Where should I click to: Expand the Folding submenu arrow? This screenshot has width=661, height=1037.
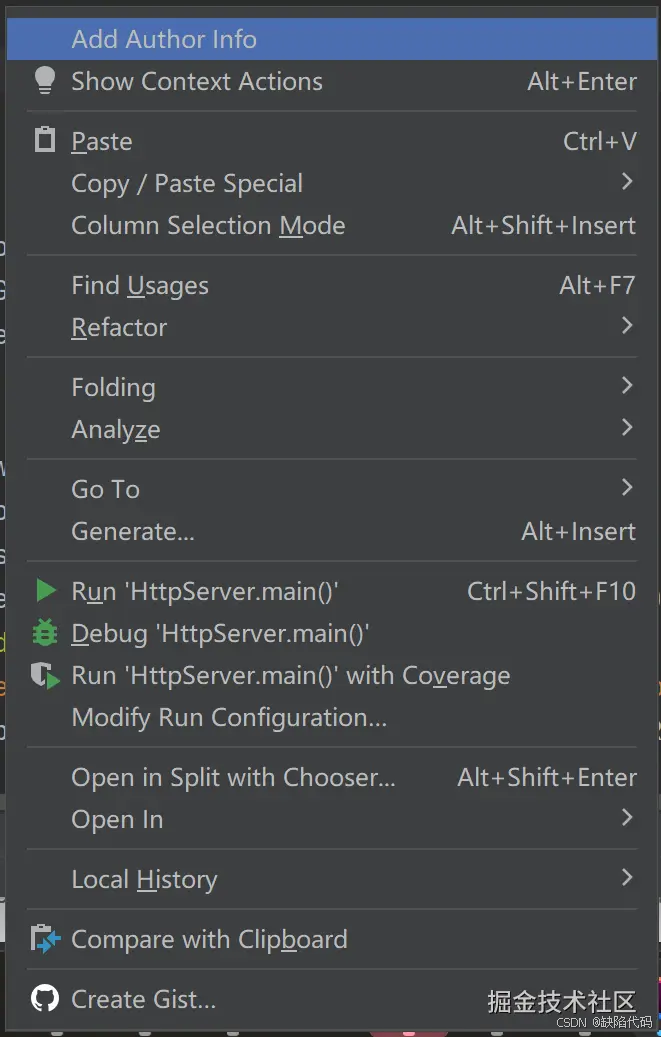[x=627, y=386]
